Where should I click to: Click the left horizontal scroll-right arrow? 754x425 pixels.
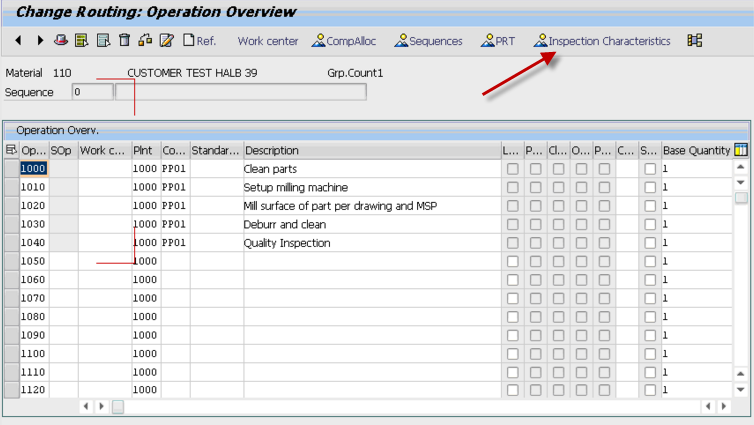pyautogui.click(x=101, y=406)
